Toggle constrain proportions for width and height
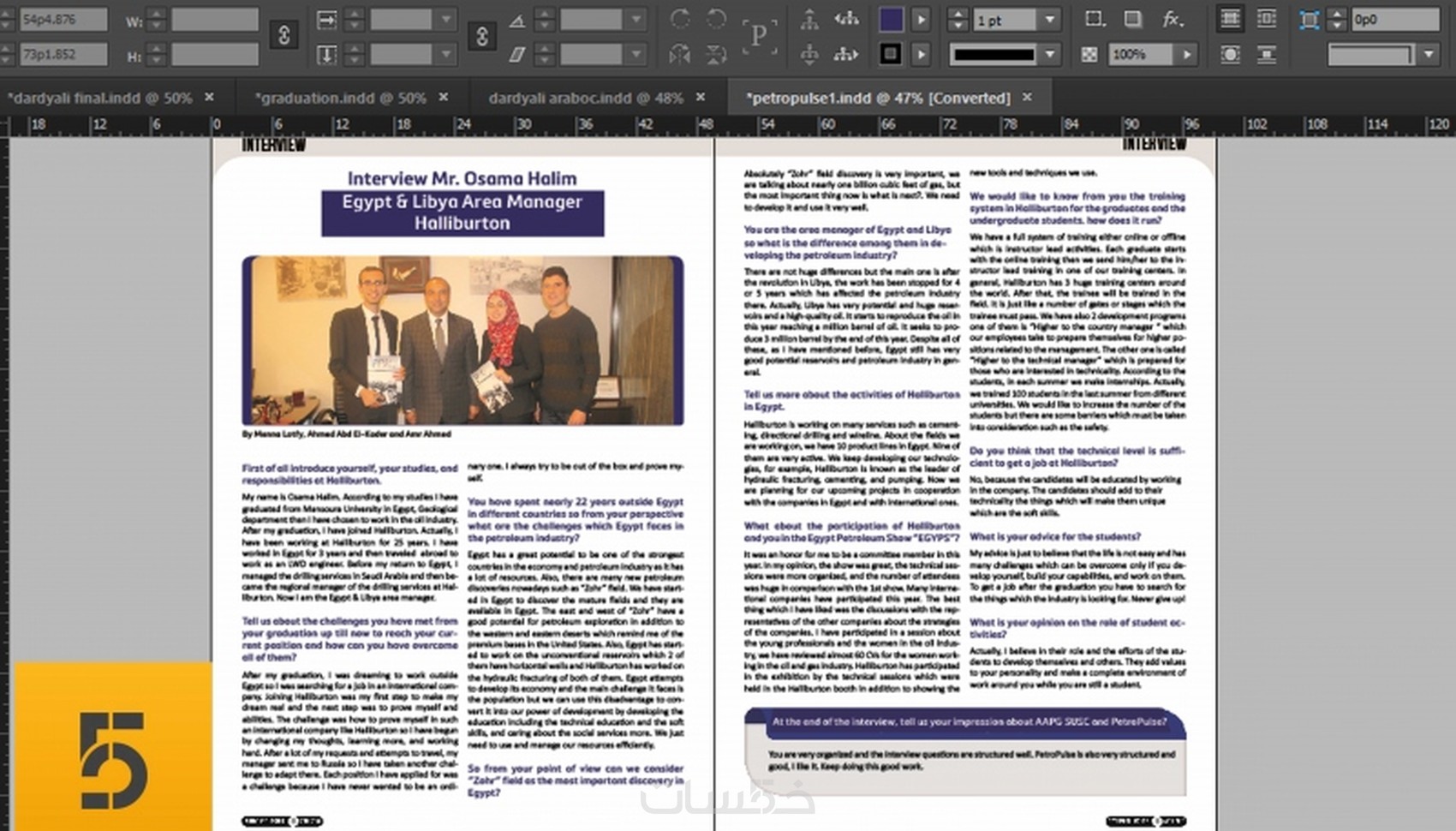Viewport: 1456px width, 831px height. pyautogui.click(x=284, y=35)
